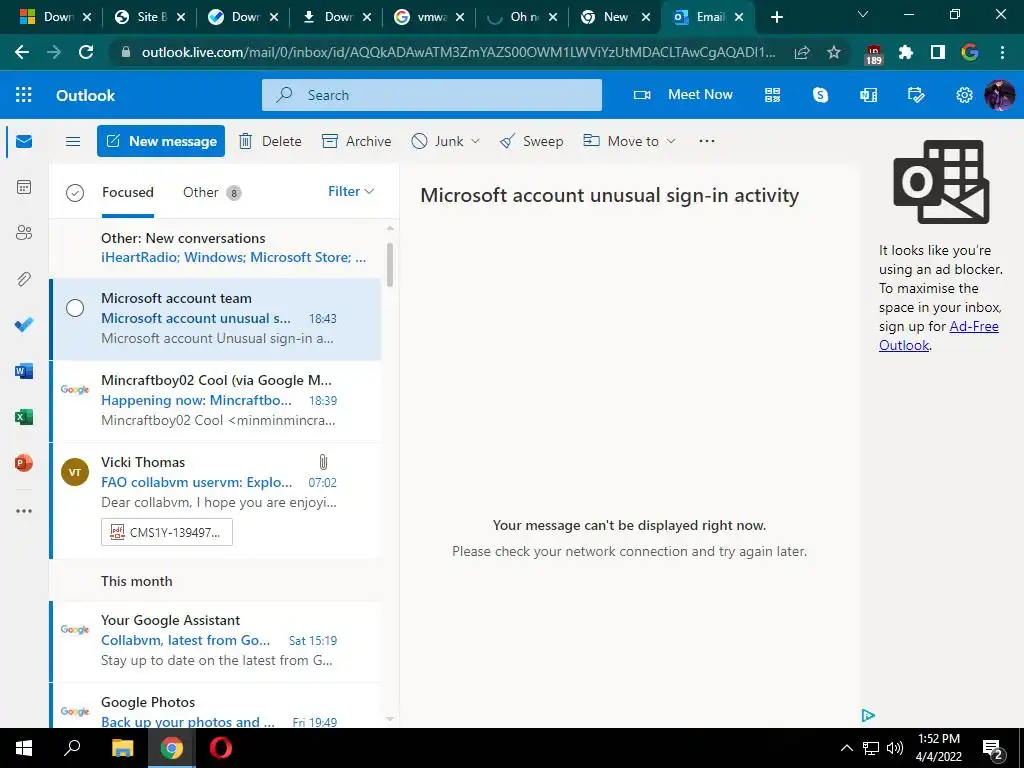Show more apps in sidebar
The width and height of the screenshot is (1024, 768).
point(24,511)
